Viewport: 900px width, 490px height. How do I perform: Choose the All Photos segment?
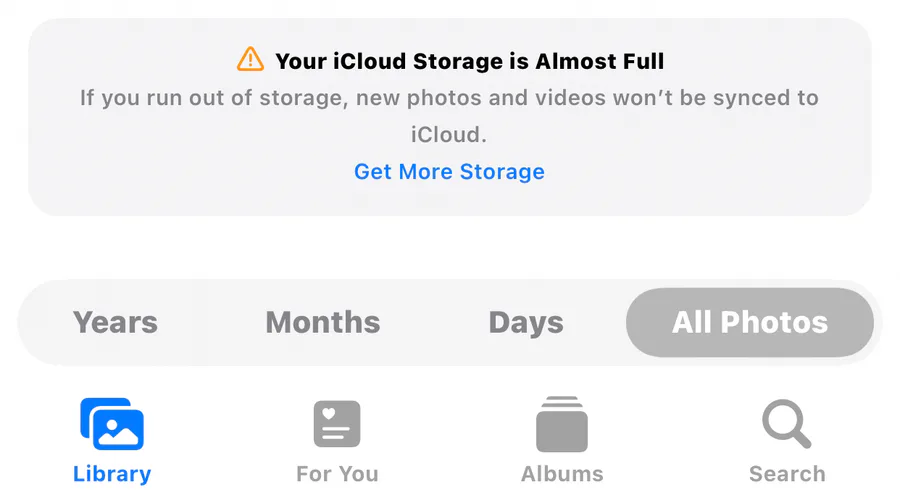tap(750, 322)
